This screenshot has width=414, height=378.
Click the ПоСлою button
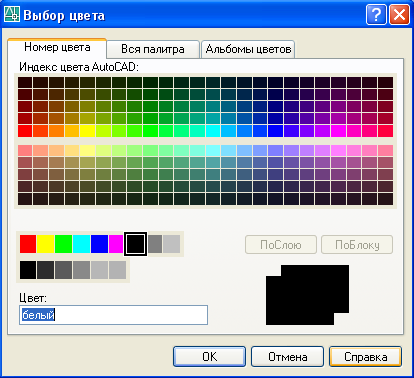coord(281,245)
